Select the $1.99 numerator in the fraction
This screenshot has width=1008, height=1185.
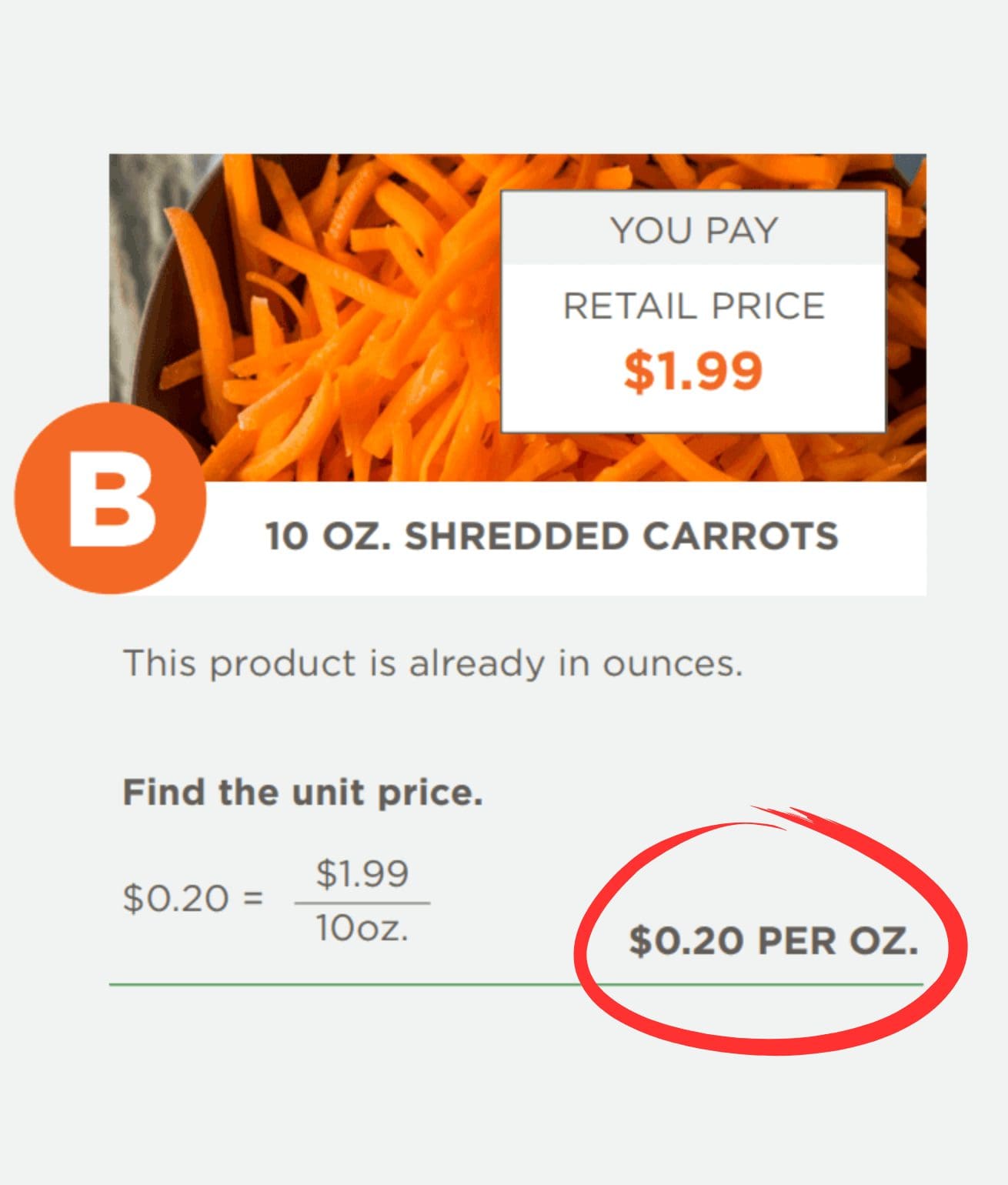(362, 873)
